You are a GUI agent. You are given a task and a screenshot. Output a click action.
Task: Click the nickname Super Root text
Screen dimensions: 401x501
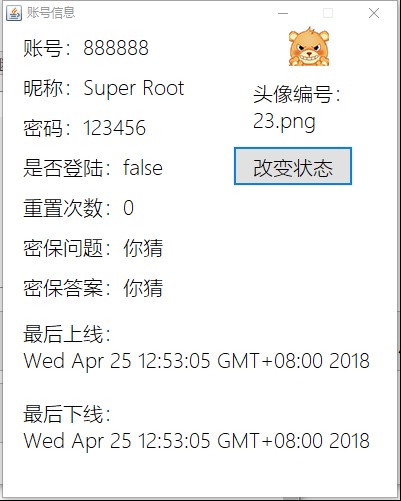(x=133, y=88)
